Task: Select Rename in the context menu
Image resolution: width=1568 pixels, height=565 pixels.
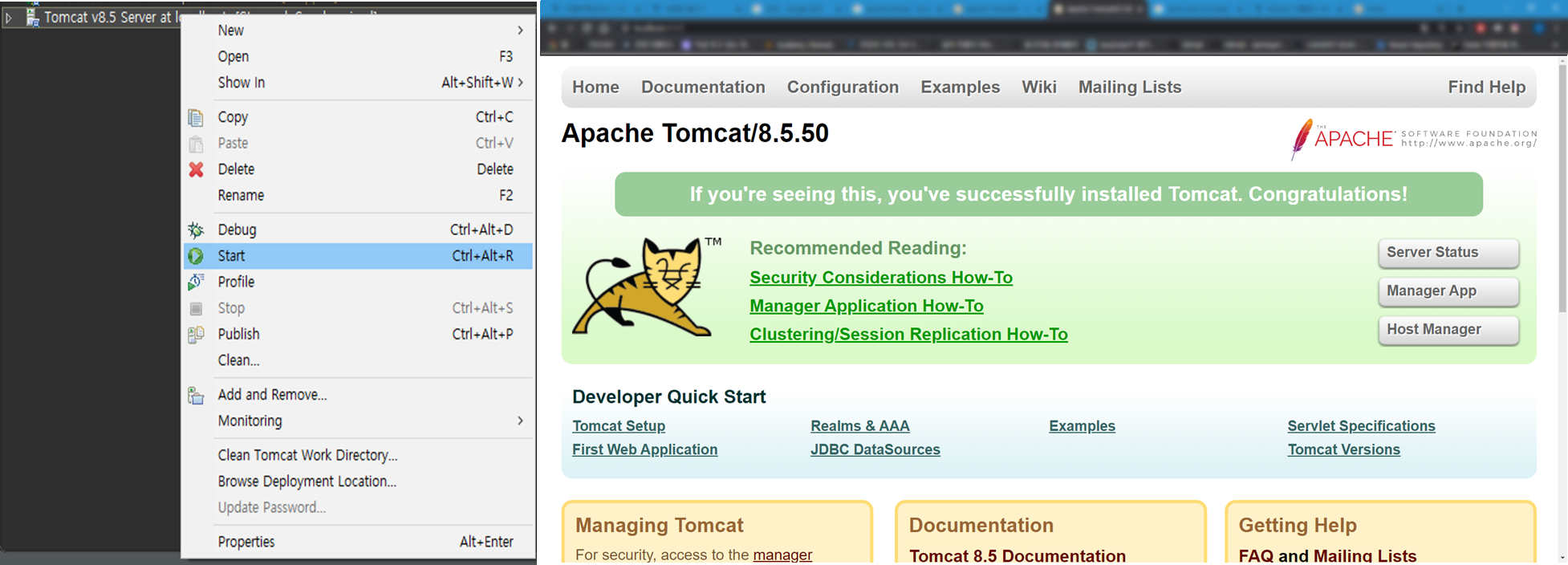Action: (x=358, y=195)
